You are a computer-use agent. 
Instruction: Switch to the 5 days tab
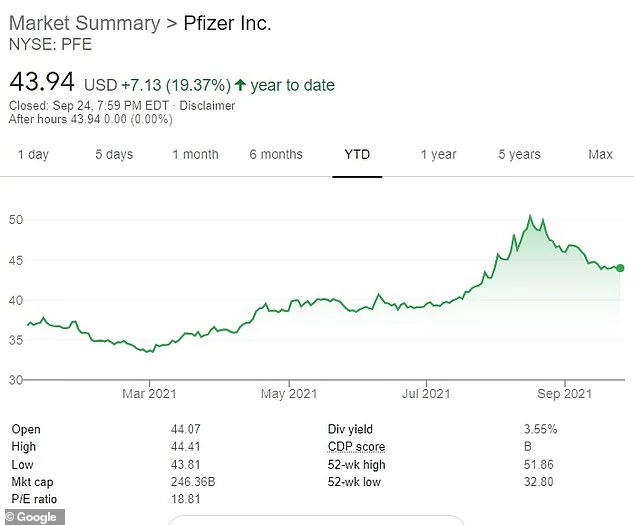click(114, 154)
